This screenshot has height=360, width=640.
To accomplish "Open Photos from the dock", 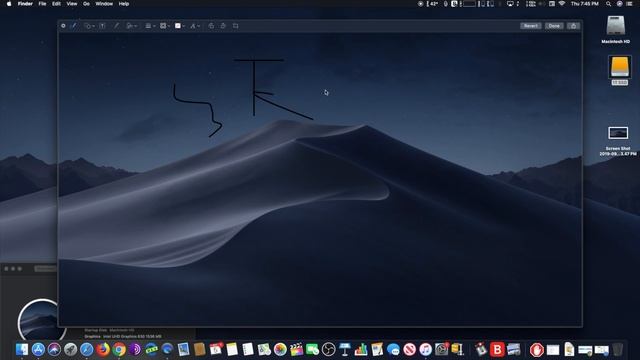I will point(280,349).
